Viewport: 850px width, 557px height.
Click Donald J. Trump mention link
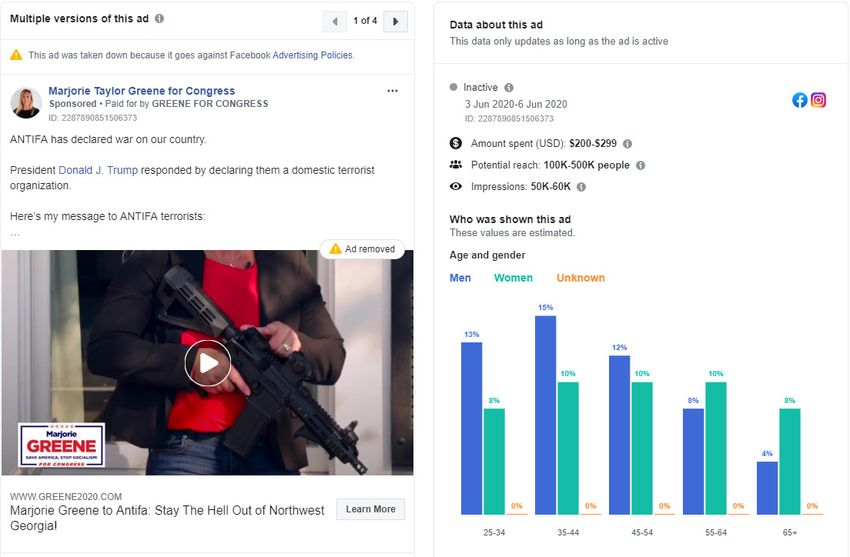tap(98, 170)
